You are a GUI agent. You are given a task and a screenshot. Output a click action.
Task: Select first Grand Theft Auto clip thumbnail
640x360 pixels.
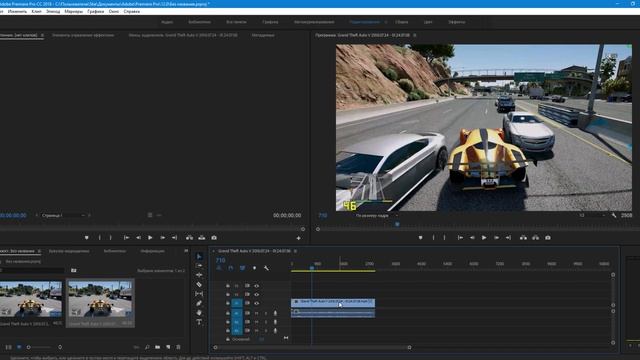pos(31,299)
